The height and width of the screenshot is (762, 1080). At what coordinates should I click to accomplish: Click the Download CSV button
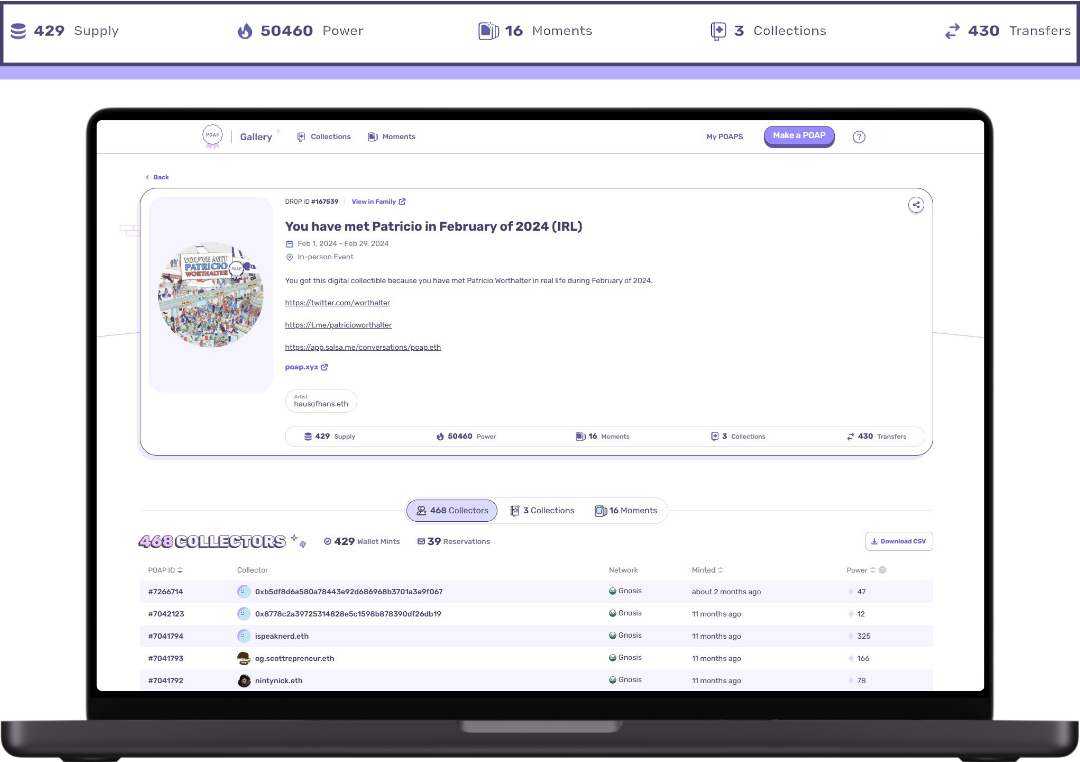coord(898,541)
